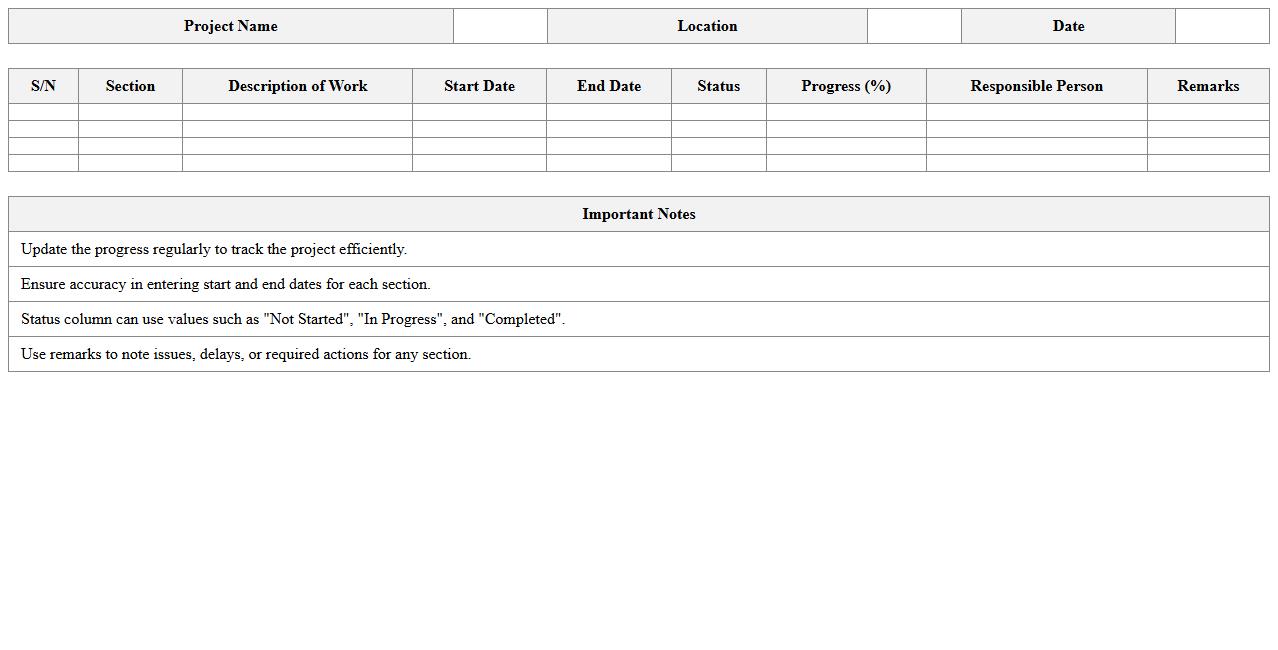This screenshot has width=1278, height=650.
Task: Click the empty cell beside Project Name
Action: tap(500, 26)
